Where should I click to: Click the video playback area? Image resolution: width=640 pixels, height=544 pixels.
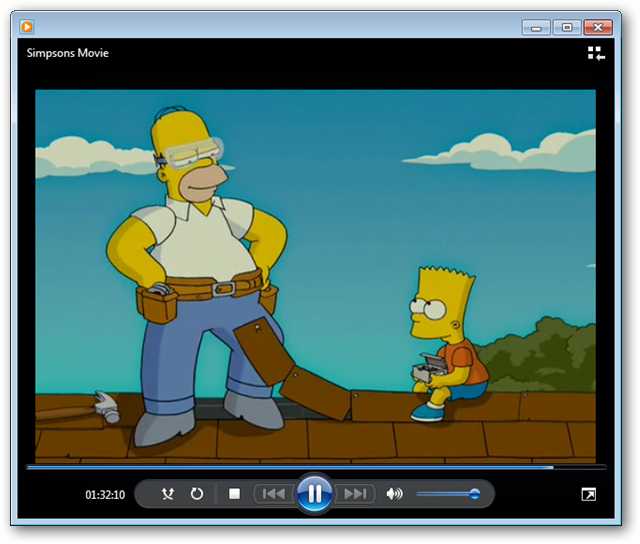pyautogui.click(x=315, y=276)
